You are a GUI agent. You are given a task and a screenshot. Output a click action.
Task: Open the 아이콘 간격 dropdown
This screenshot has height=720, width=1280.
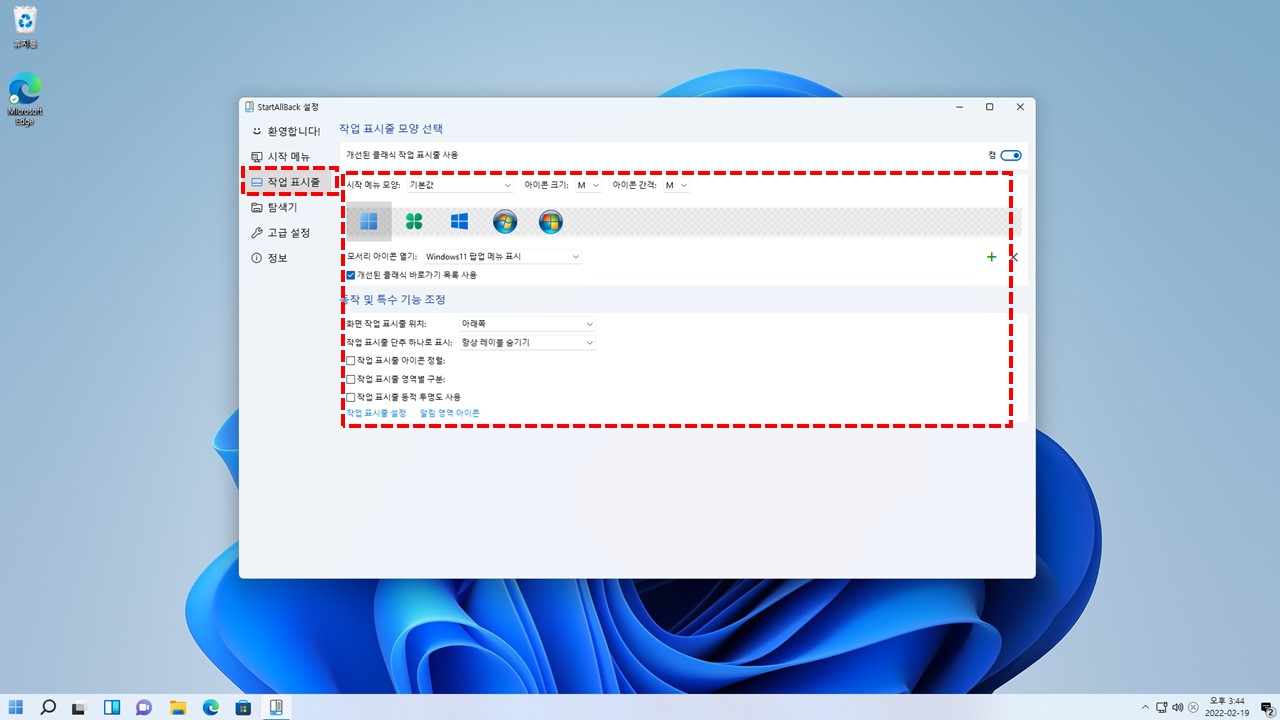[x=676, y=185]
